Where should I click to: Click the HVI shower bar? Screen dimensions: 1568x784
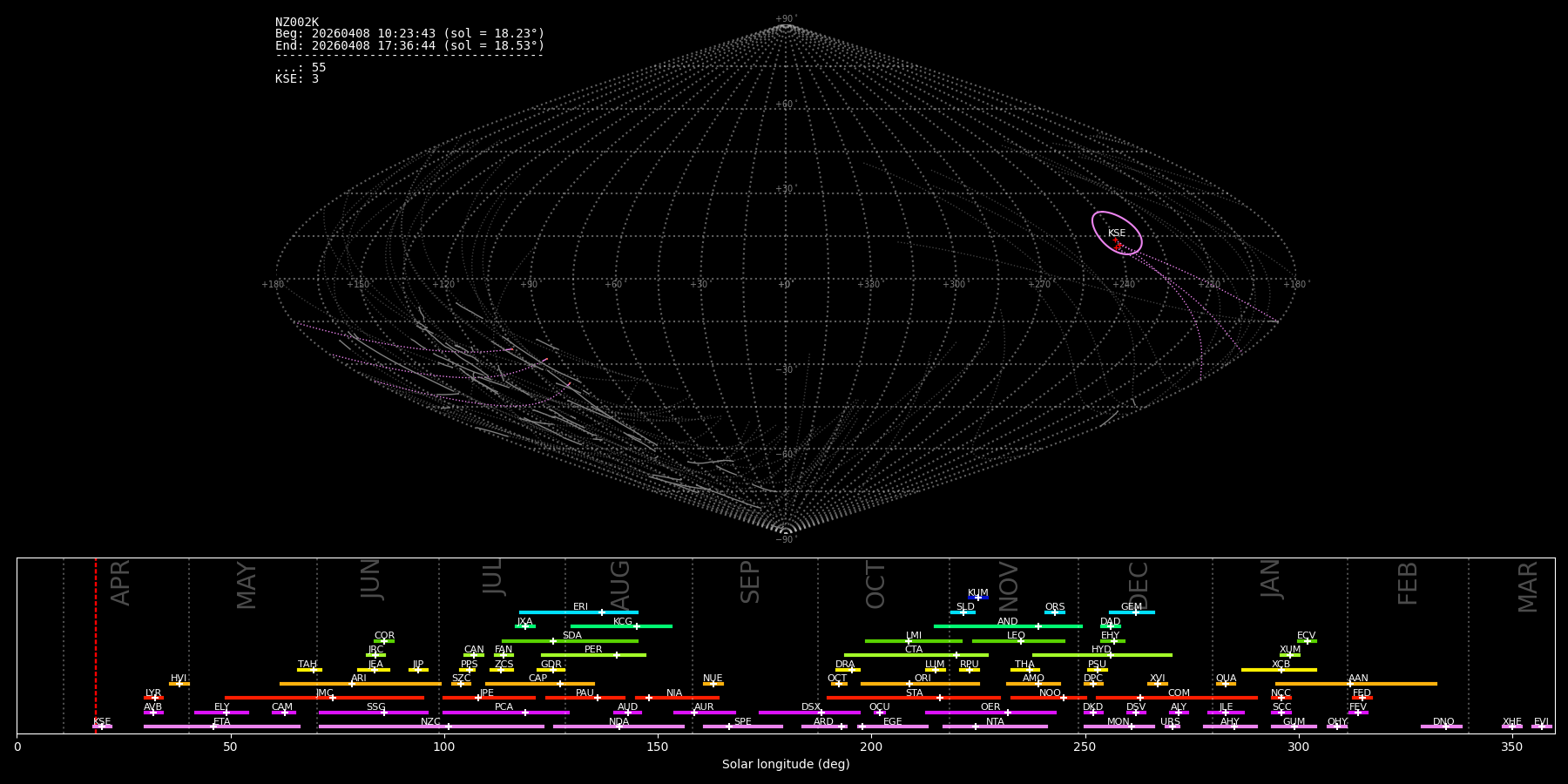tap(179, 684)
